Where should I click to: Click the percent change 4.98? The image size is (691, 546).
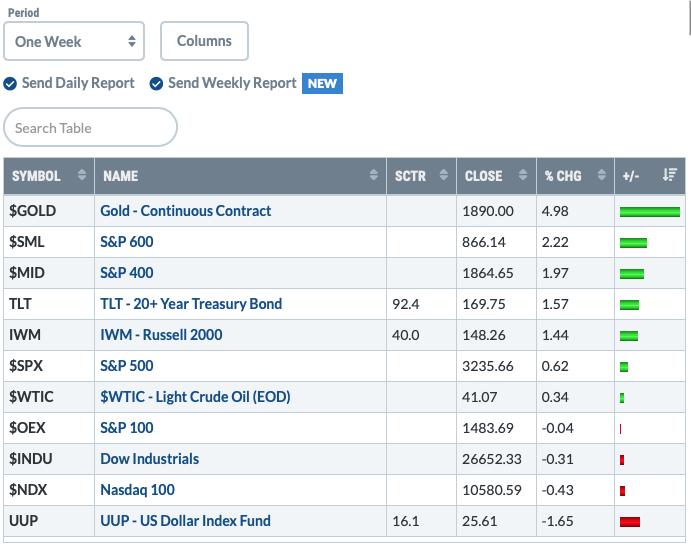[x=555, y=211]
